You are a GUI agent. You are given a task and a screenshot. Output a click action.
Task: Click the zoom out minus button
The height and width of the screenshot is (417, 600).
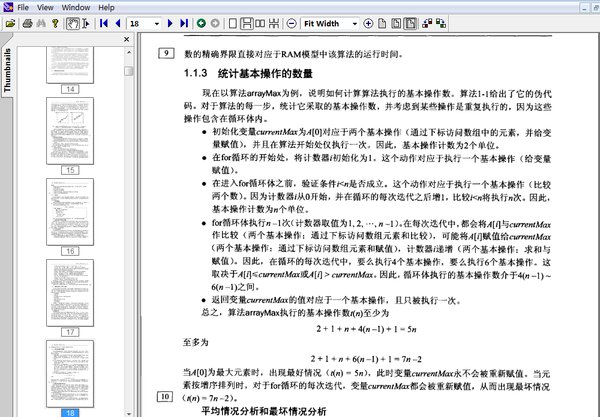click(292, 24)
